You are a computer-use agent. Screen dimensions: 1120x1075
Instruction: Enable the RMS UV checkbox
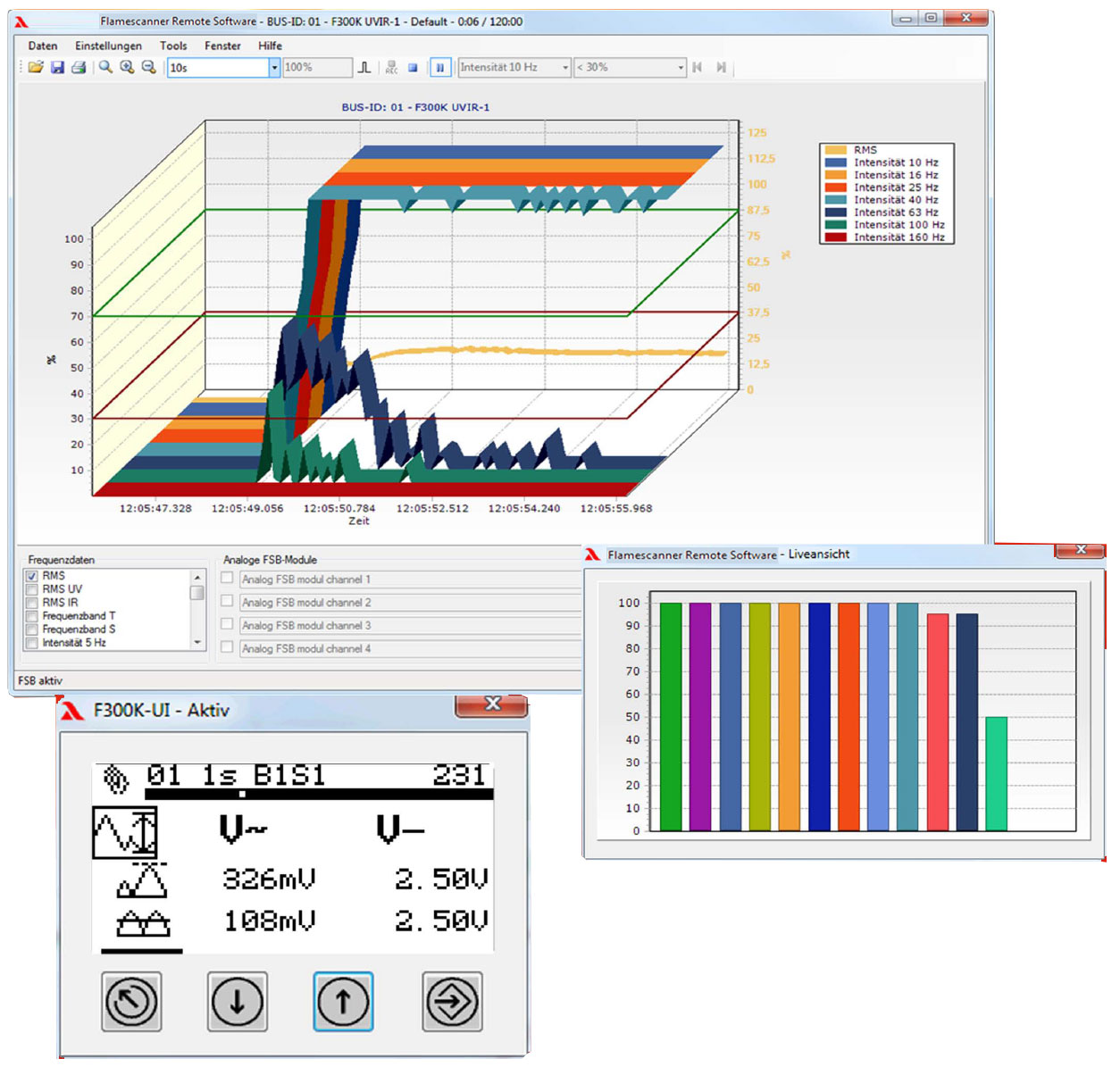(x=32, y=590)
